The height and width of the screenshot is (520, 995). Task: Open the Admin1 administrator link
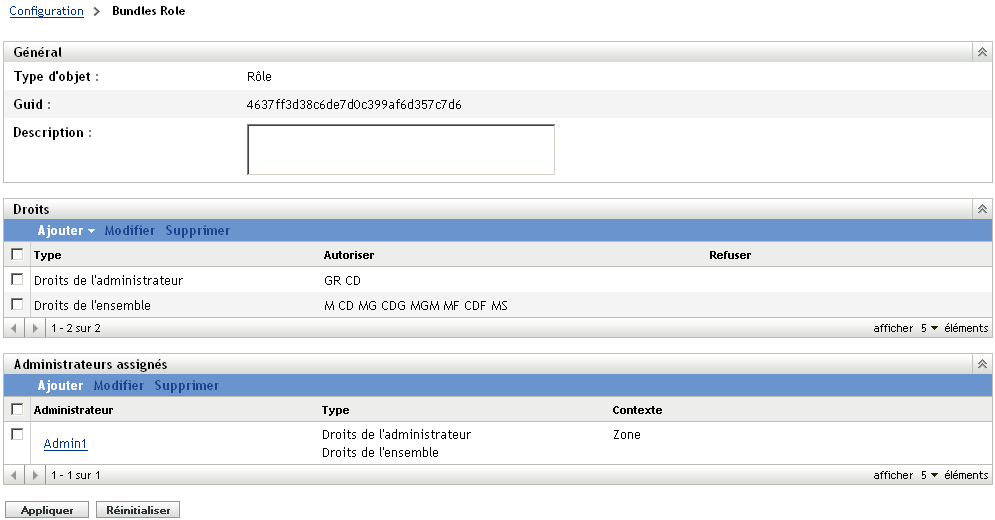pyautogui.click(x=65, y=443)
